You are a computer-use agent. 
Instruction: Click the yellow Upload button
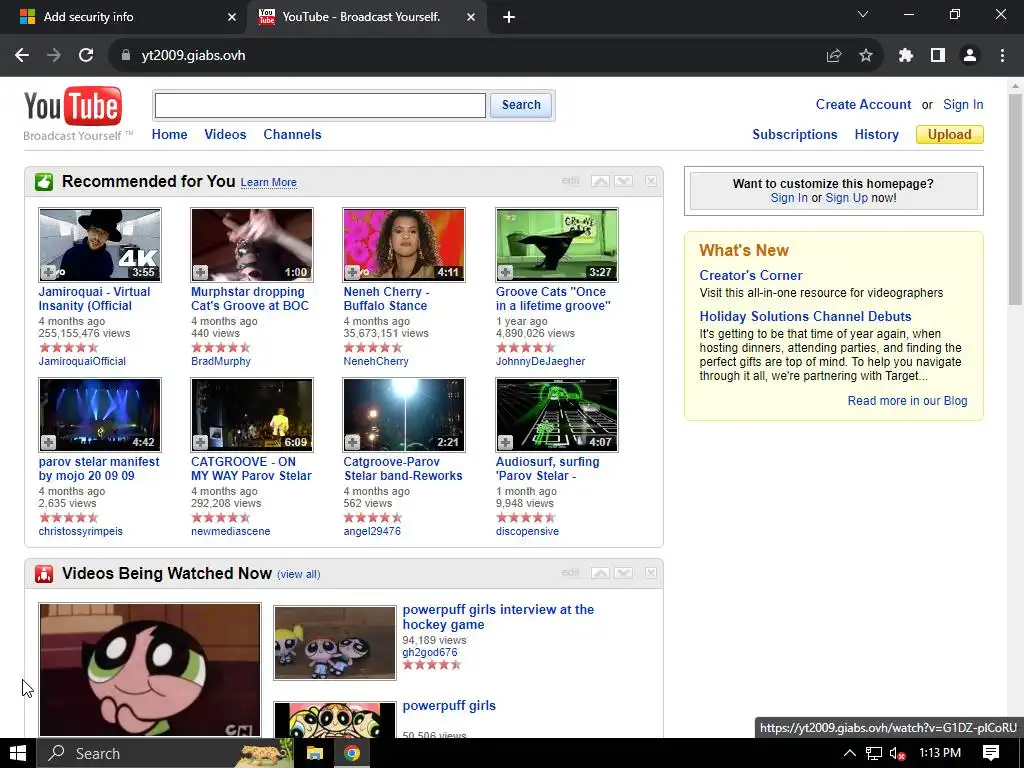(950, 135)
